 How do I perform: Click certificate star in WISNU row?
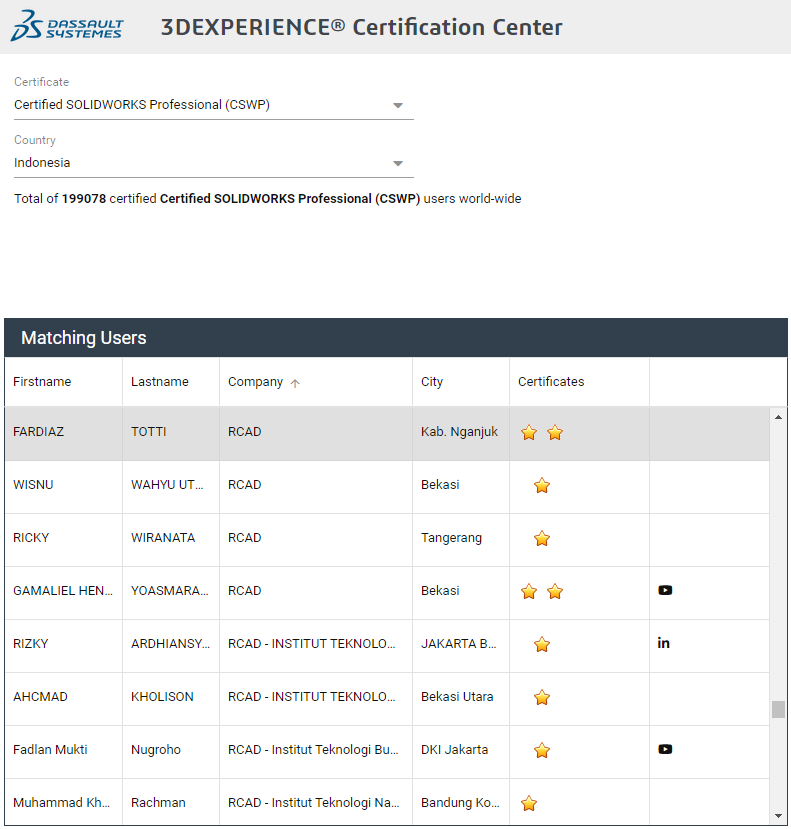[x=542, y=485]
